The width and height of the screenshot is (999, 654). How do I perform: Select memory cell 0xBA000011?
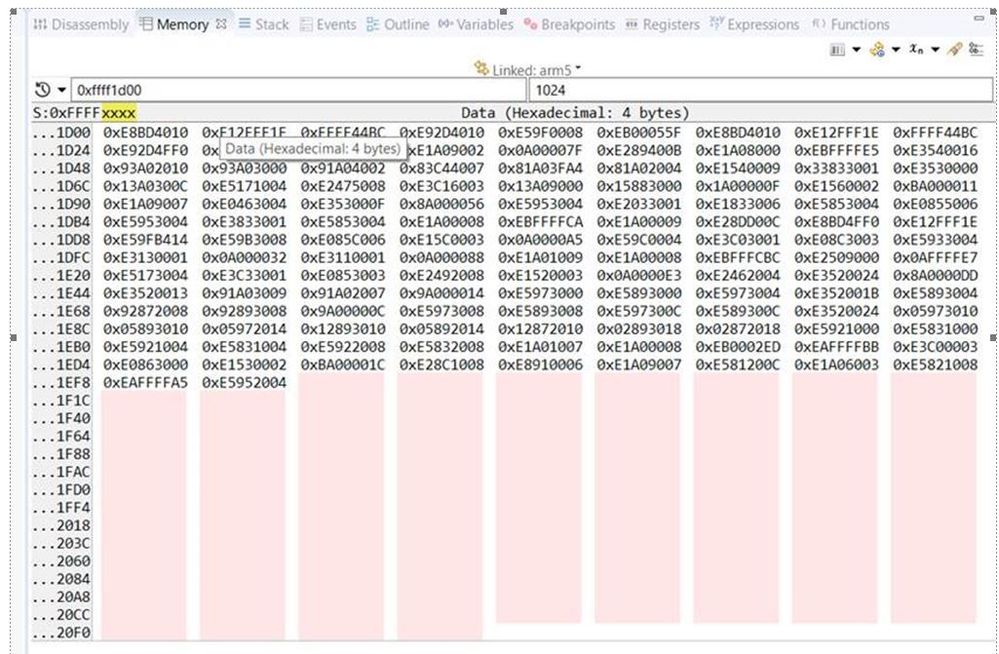click(x=935, y=186)
